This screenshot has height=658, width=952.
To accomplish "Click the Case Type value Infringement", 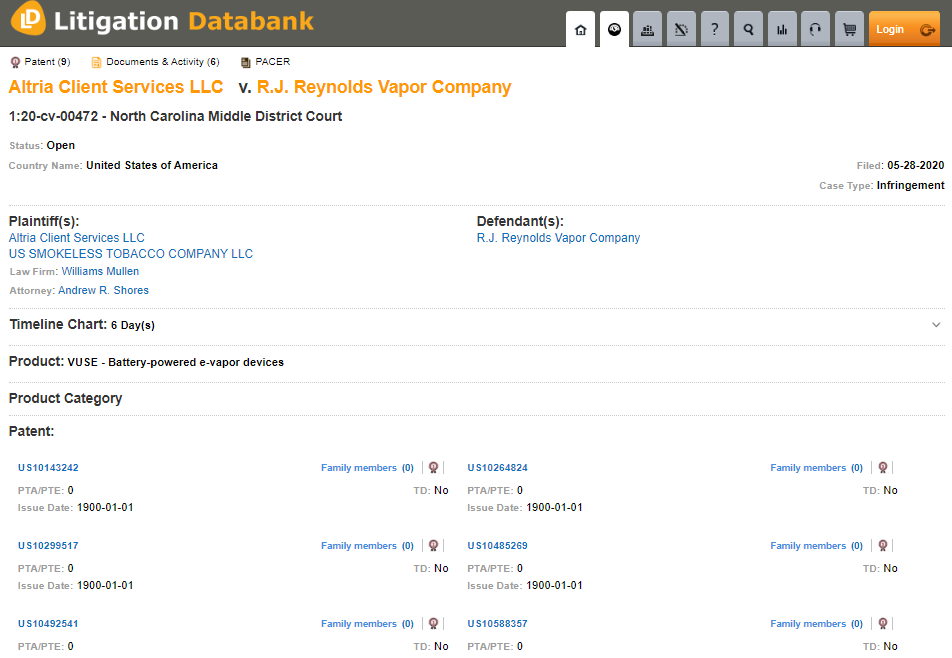I will pyautogui.click(x=911, y=185).
